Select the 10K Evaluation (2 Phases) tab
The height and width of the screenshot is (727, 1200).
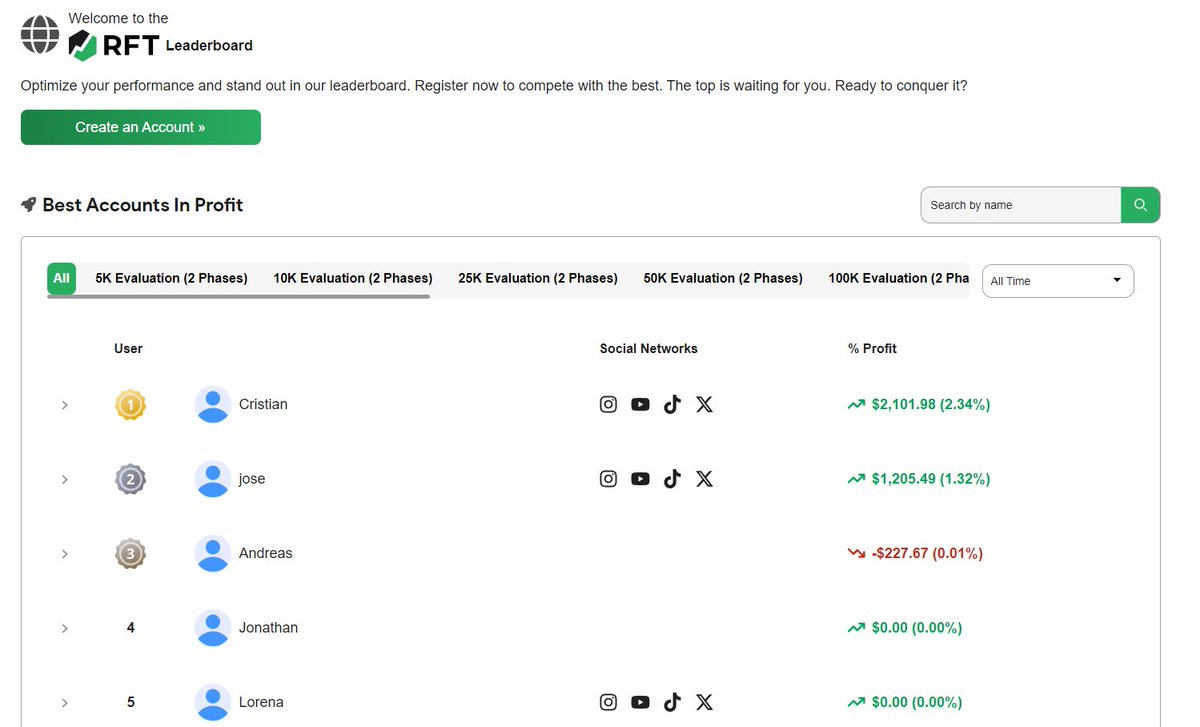pyautogui.click(x=353, y=278)
